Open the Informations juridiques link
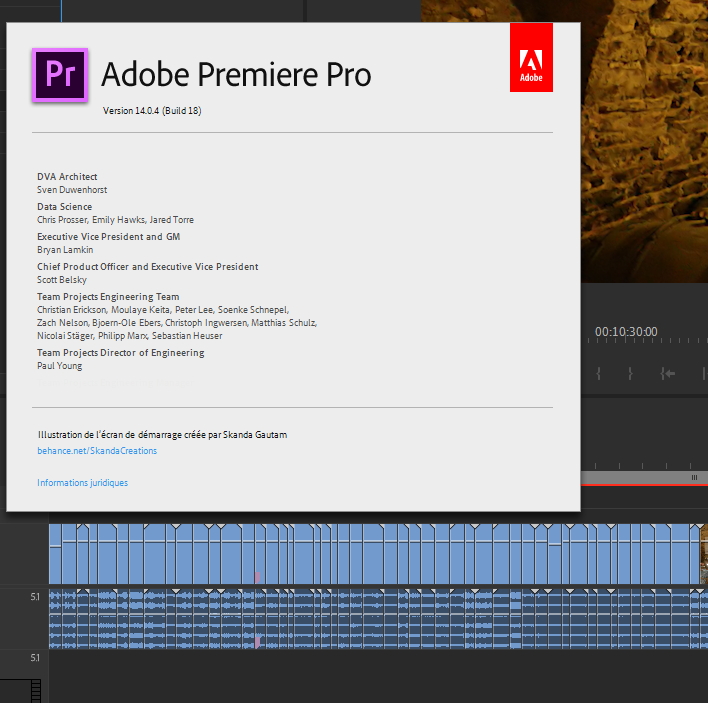Screen dimensions: 708x703 coord(82,483)
